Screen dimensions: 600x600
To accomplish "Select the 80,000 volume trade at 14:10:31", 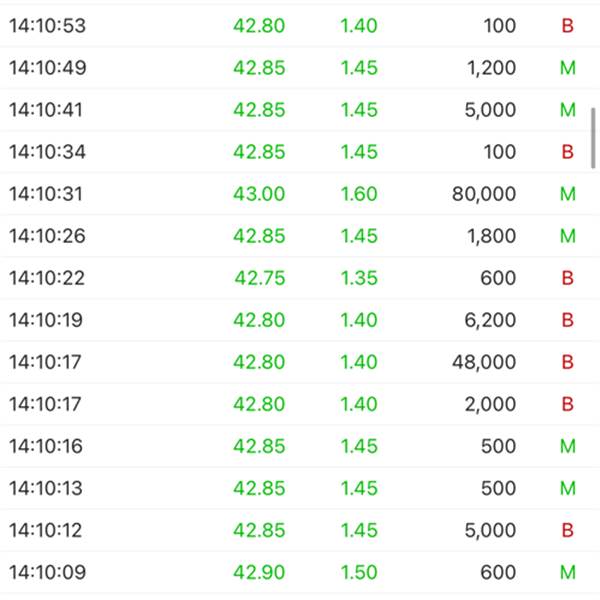I will click(x=300, y=194).
